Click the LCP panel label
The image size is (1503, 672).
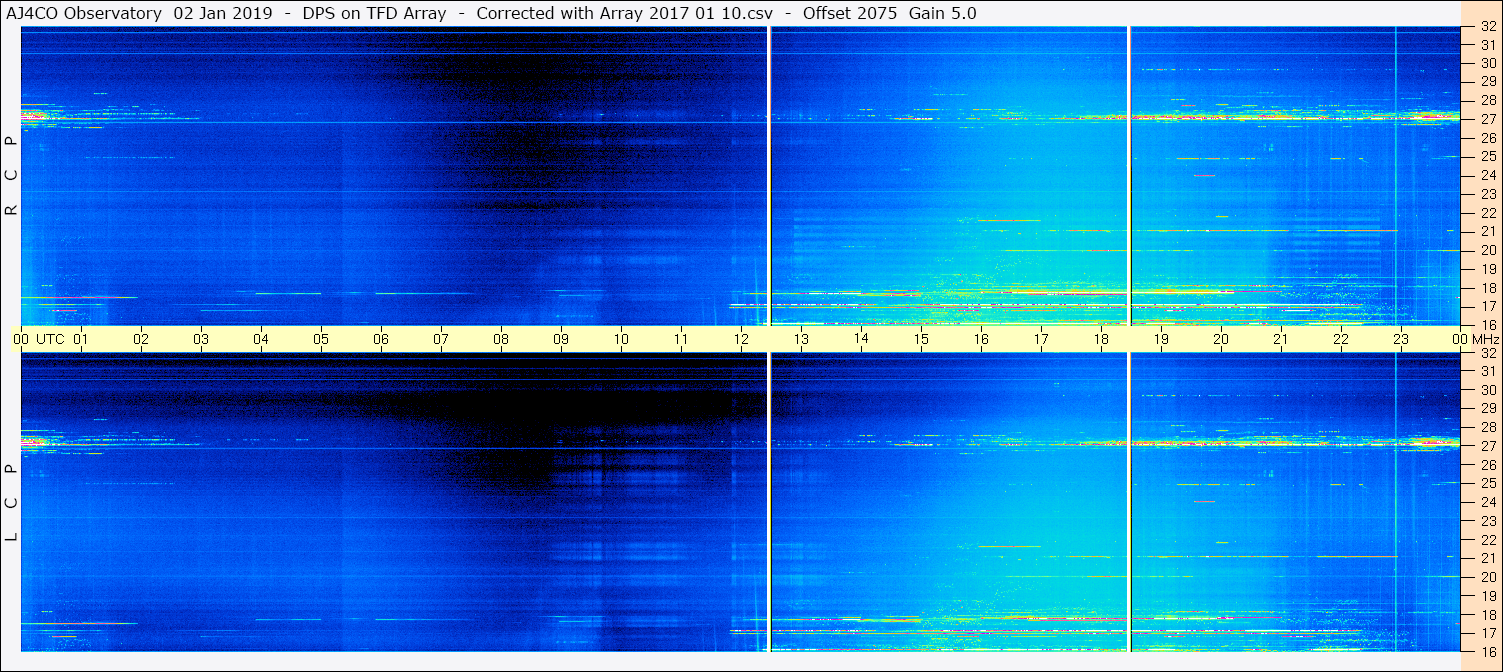pyautogui.click(x=12, y=503)
